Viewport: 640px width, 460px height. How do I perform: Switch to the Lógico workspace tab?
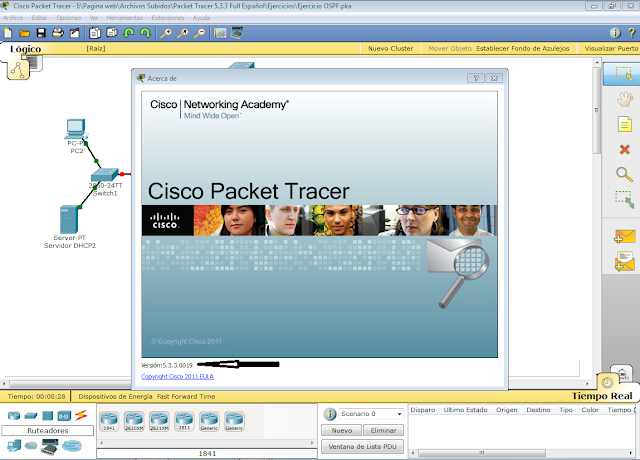pyautogui.click(x=25, y=49)
